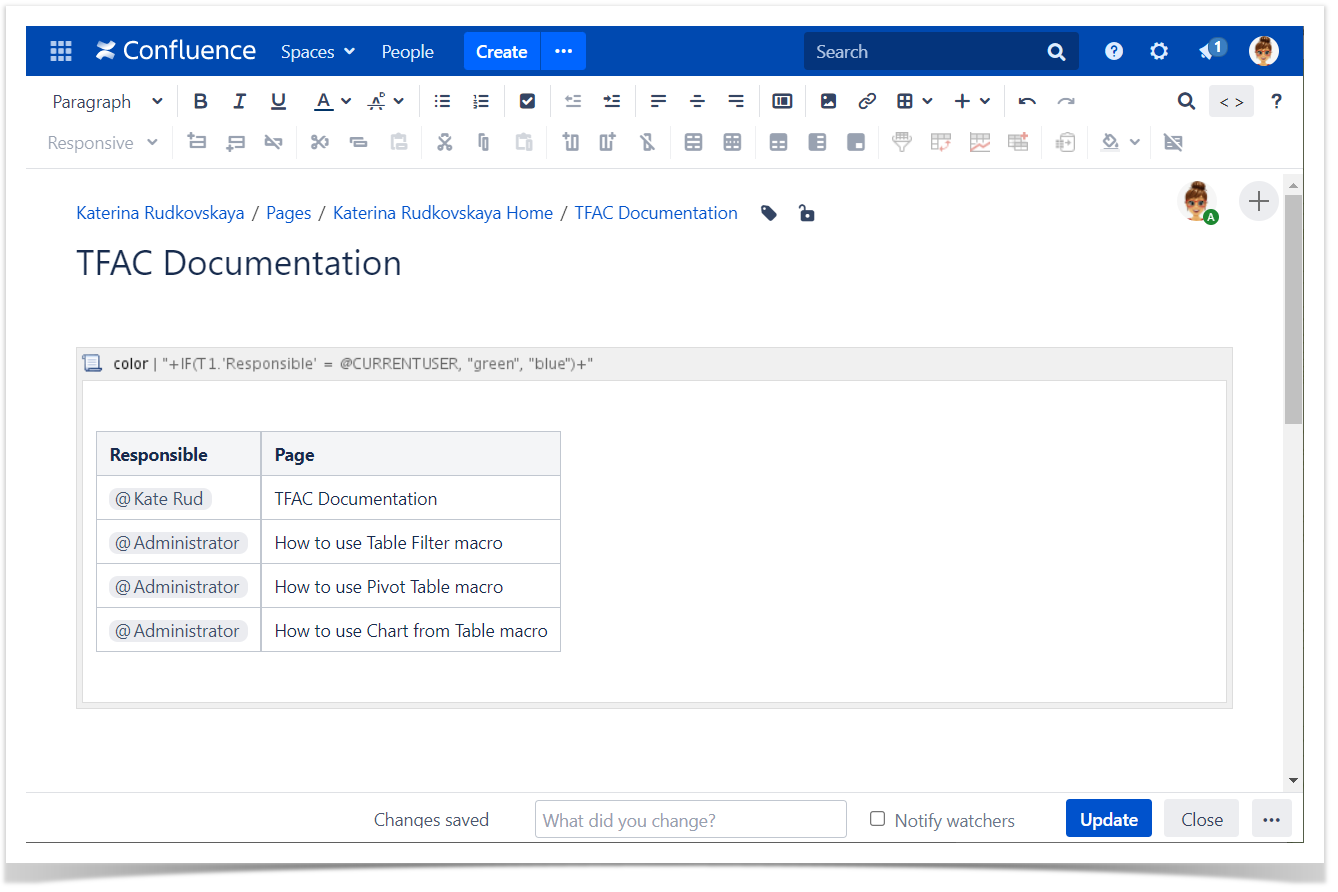The image size is (1338, 892).
Task: Apply italic formatting
Action: (239, 101)
